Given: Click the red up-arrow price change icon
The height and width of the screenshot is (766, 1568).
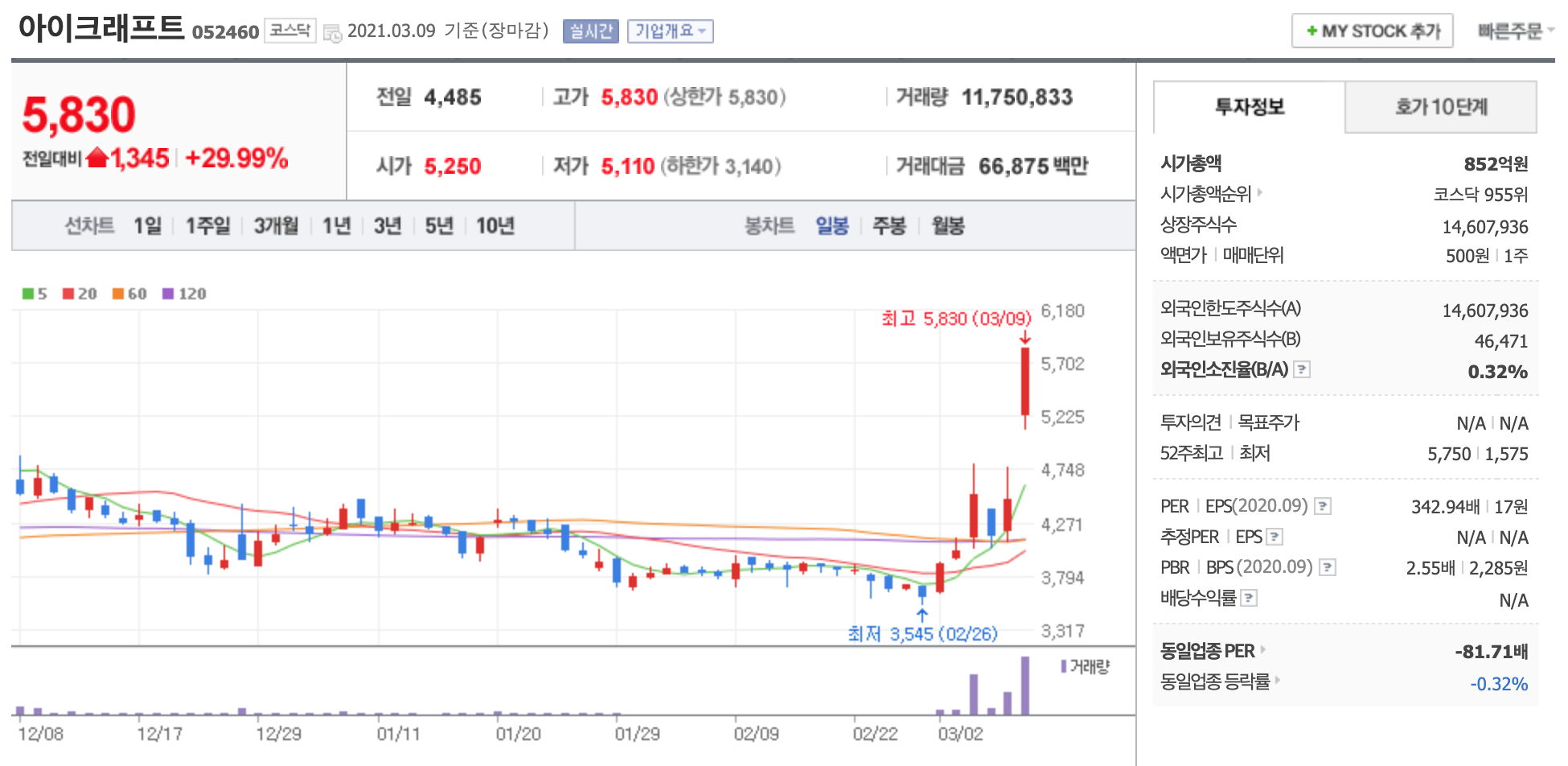Looking at the screenshot, I should pos(97,157).
